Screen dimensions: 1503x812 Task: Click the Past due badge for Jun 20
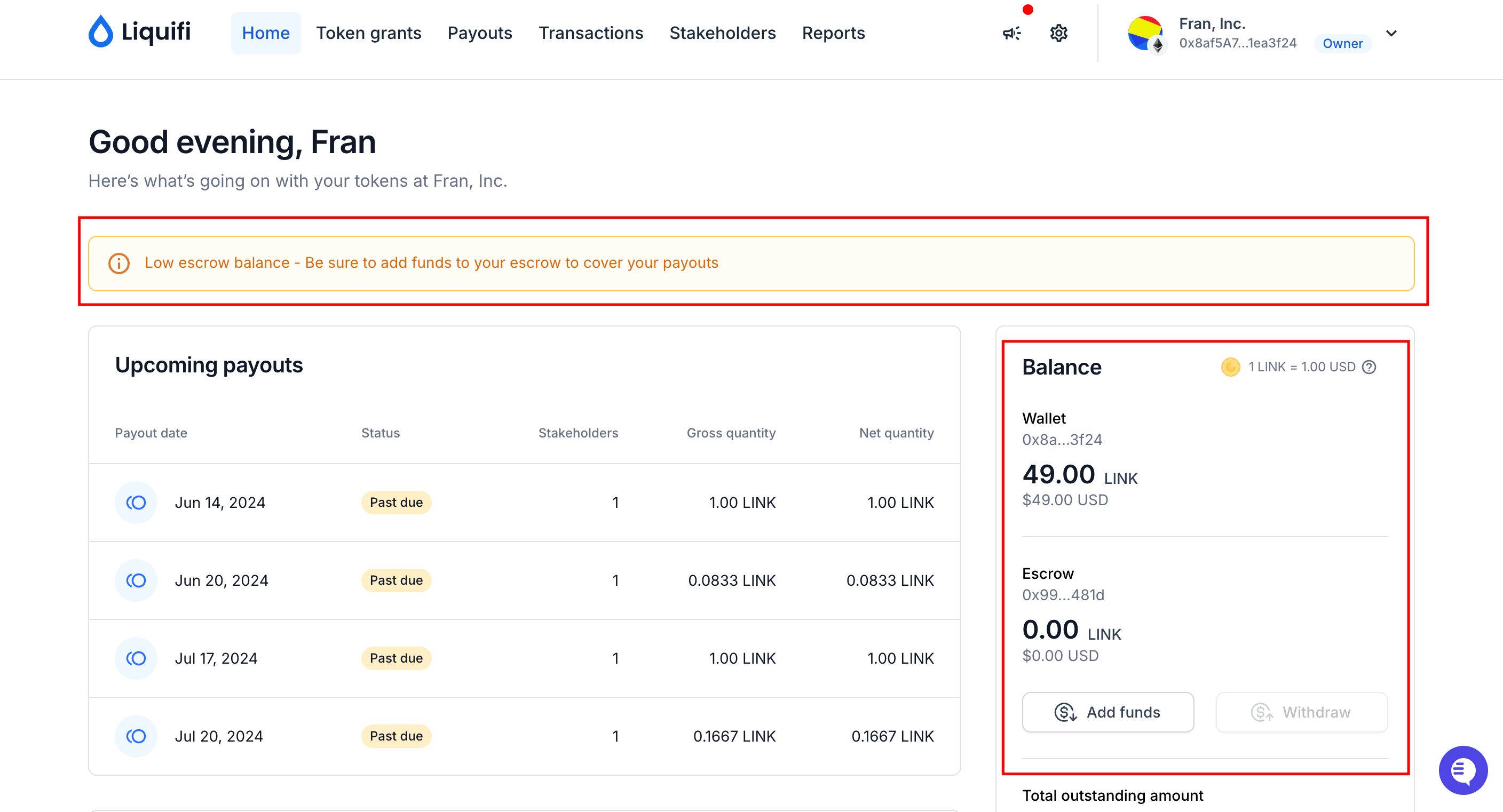(x=396, y=580)
